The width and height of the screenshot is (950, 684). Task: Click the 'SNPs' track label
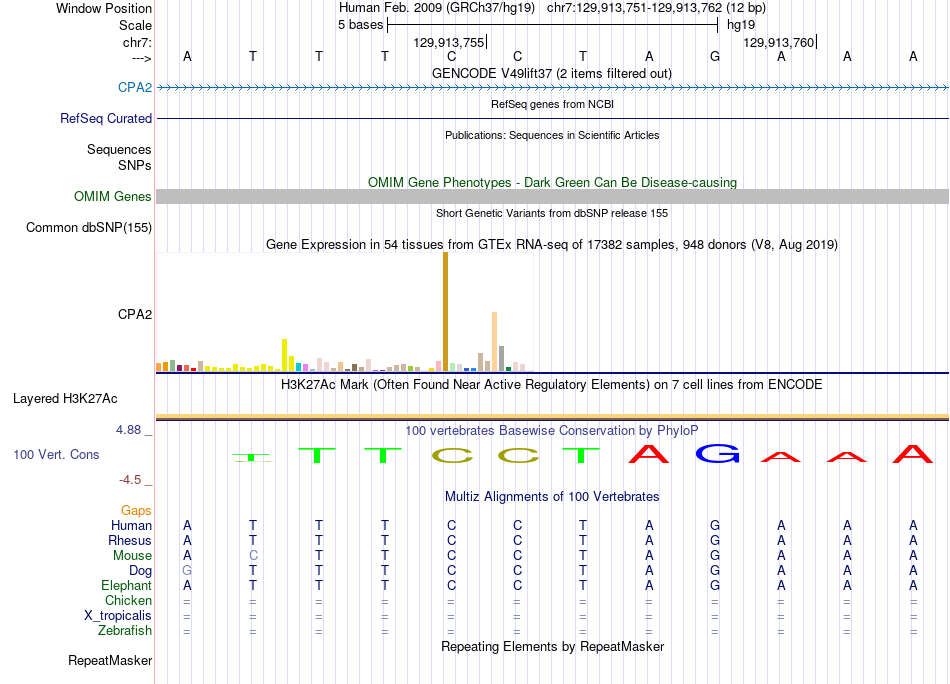click(x=135, y=165)
